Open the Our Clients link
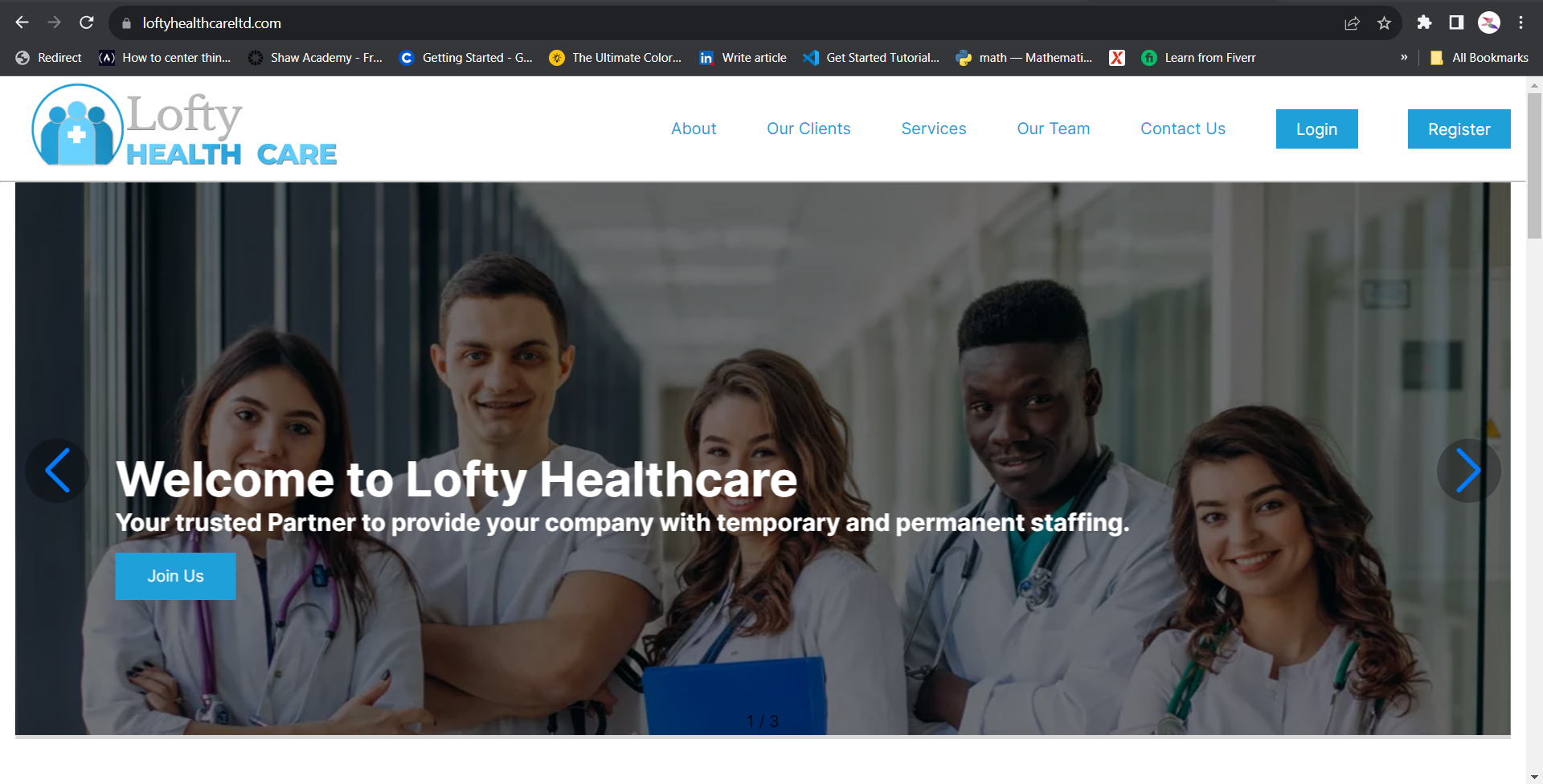This screenshot has width=1543, height=784. click(x=808, y=129)
